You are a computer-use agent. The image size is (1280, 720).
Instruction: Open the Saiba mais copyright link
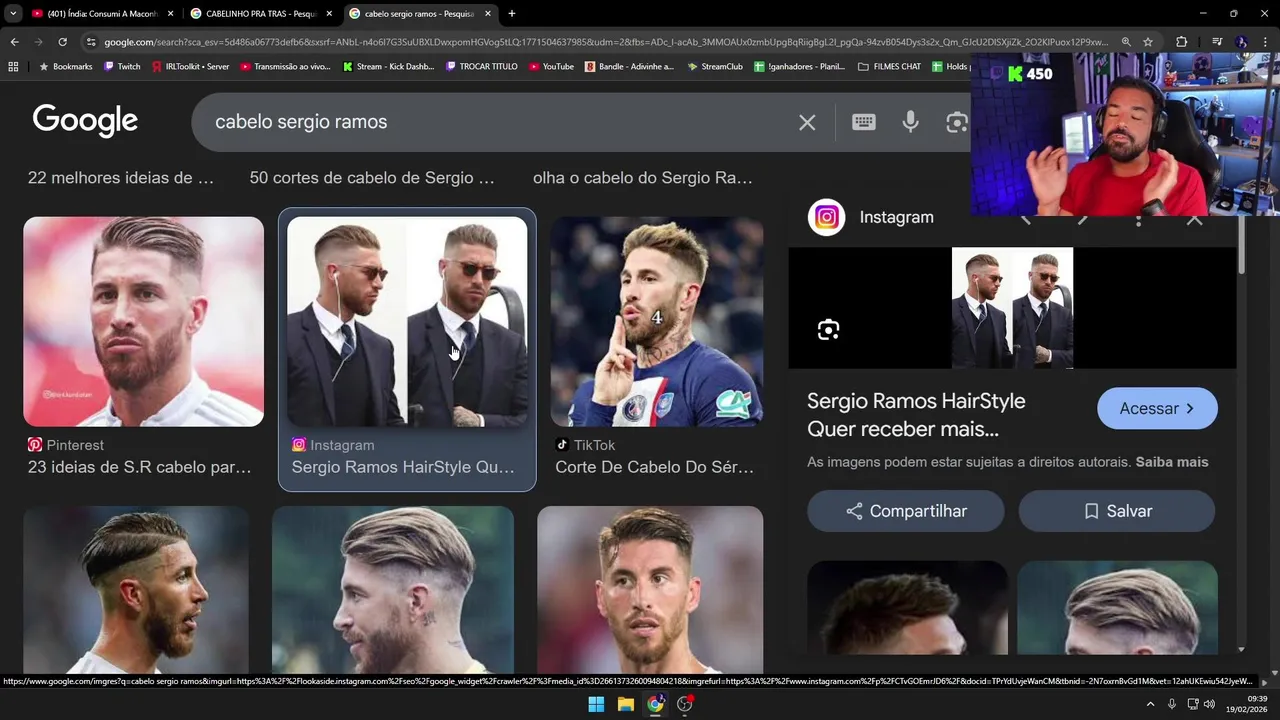coord(1172,462)
